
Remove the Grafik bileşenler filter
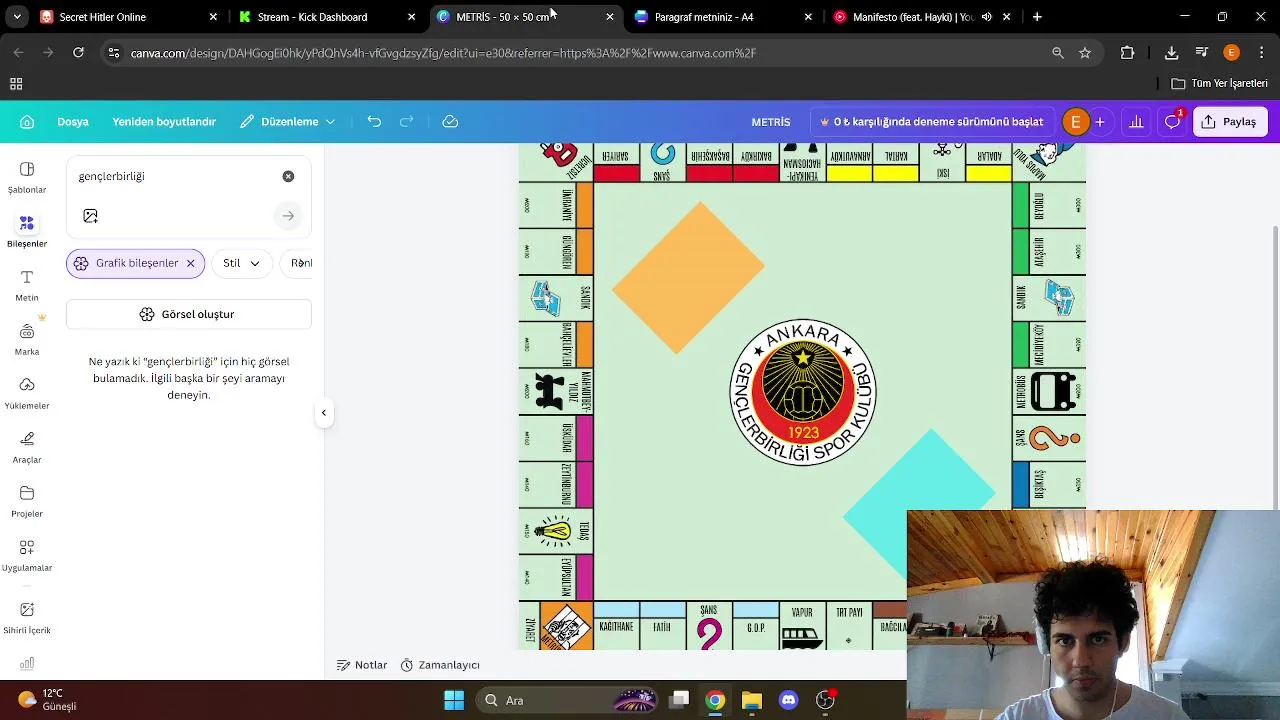point(190,263)
